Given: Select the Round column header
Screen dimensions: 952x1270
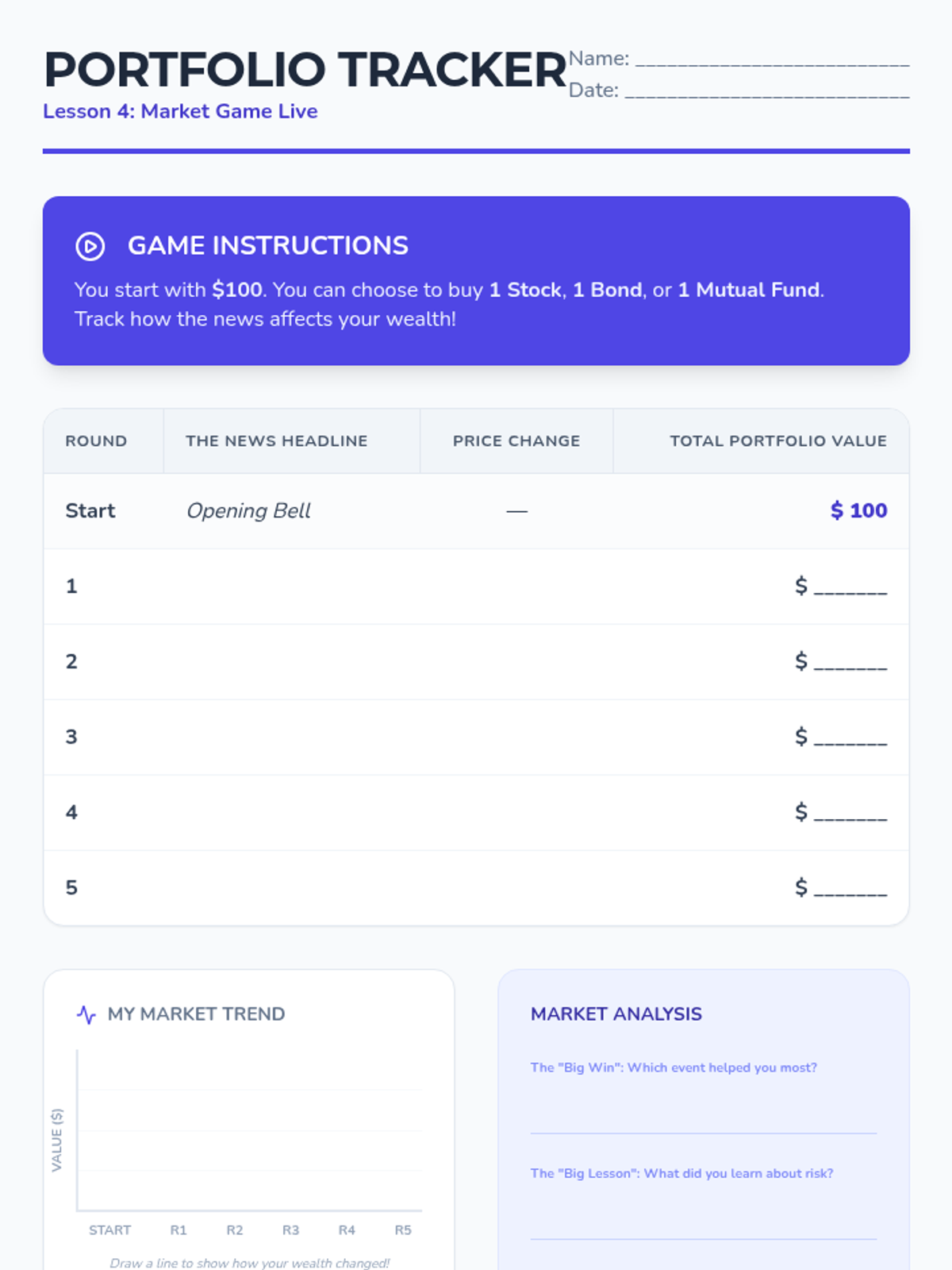Looking at the screenshot, I should tap(96, 441).
